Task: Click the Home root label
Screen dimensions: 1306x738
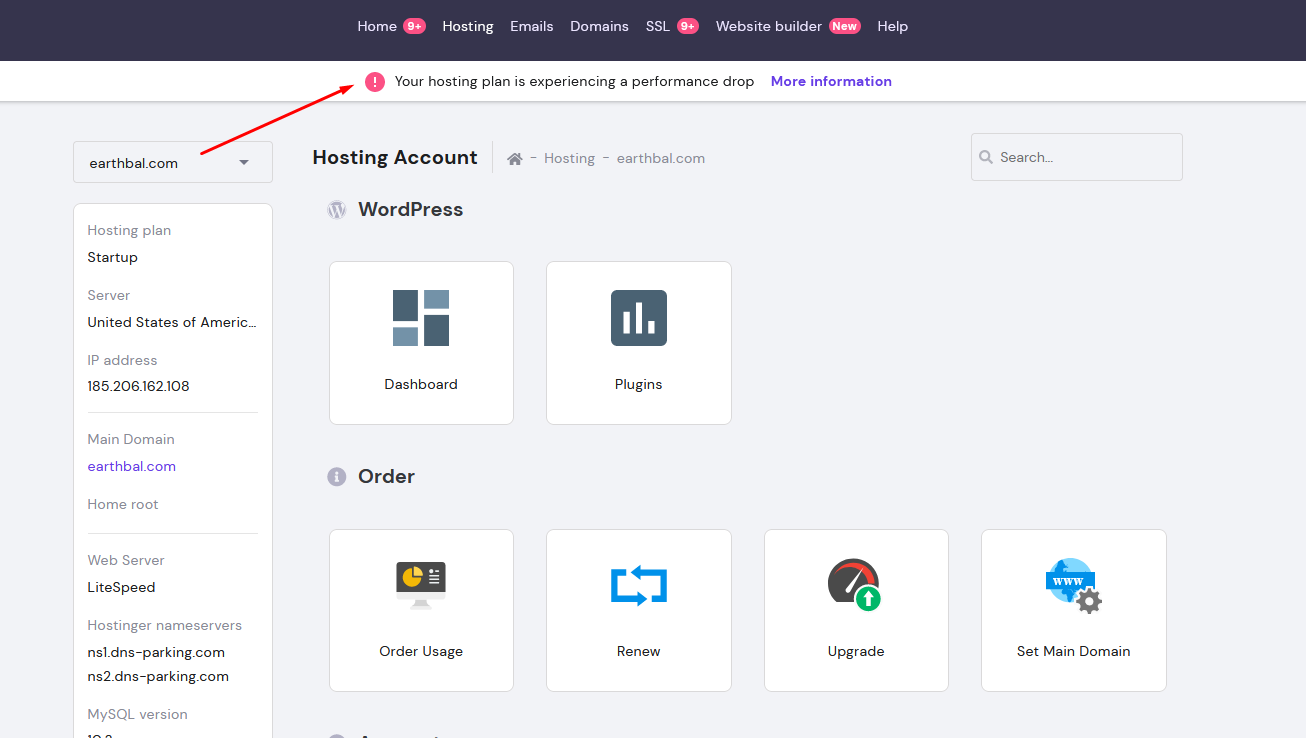Action: [x=123, y=504]
